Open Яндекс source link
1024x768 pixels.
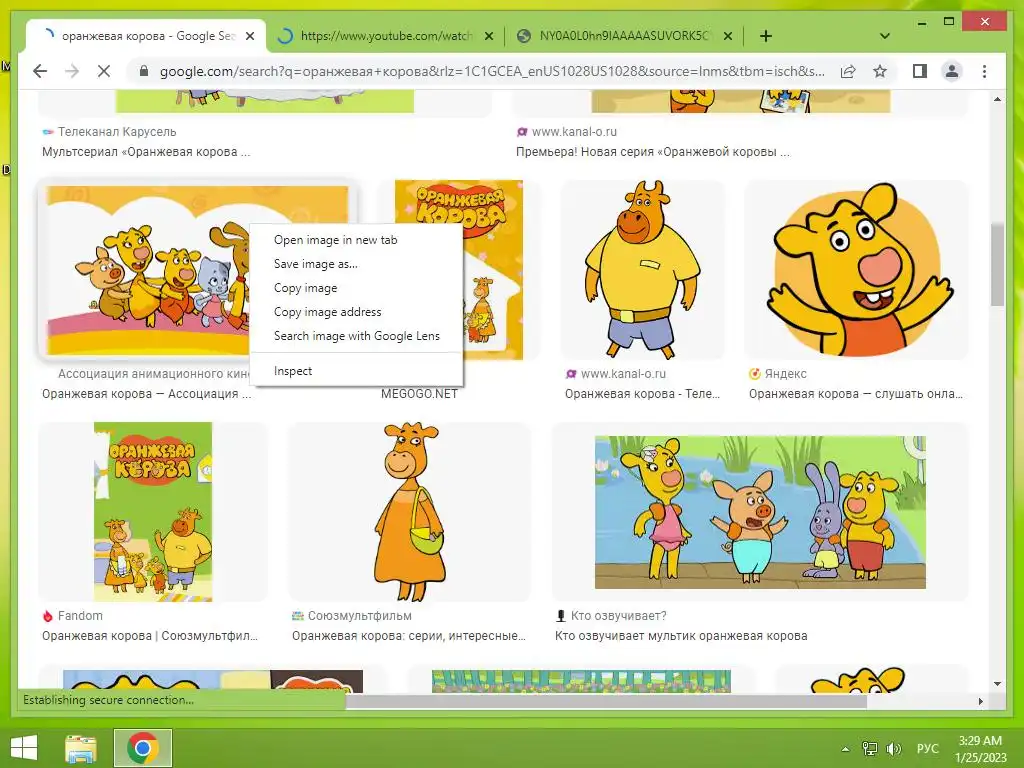[785, 374]
